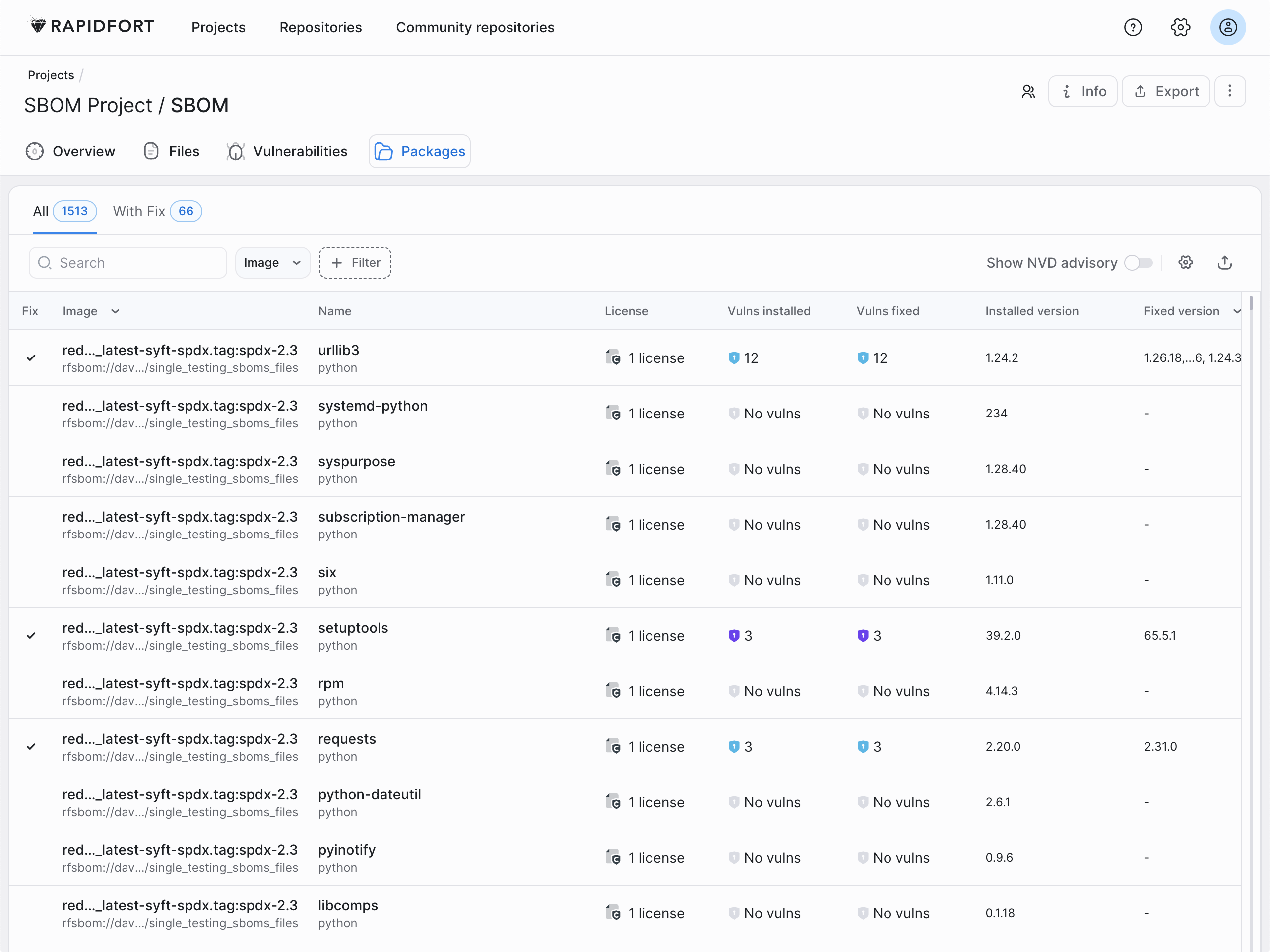
Task: Click the license icon in libcomps row
Action: (613, 912)
